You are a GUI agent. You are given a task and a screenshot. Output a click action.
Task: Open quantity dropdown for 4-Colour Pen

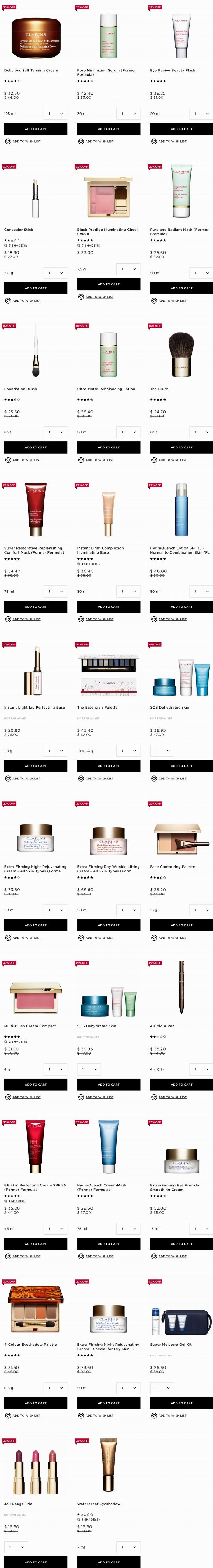coord(201,1069)
